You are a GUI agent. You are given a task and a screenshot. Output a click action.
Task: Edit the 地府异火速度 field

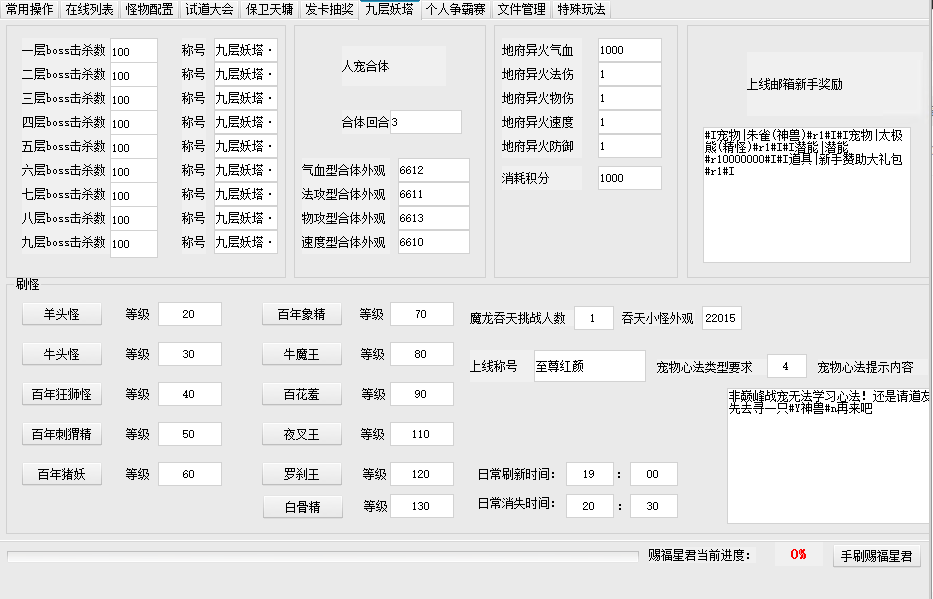tap(630, 122)
